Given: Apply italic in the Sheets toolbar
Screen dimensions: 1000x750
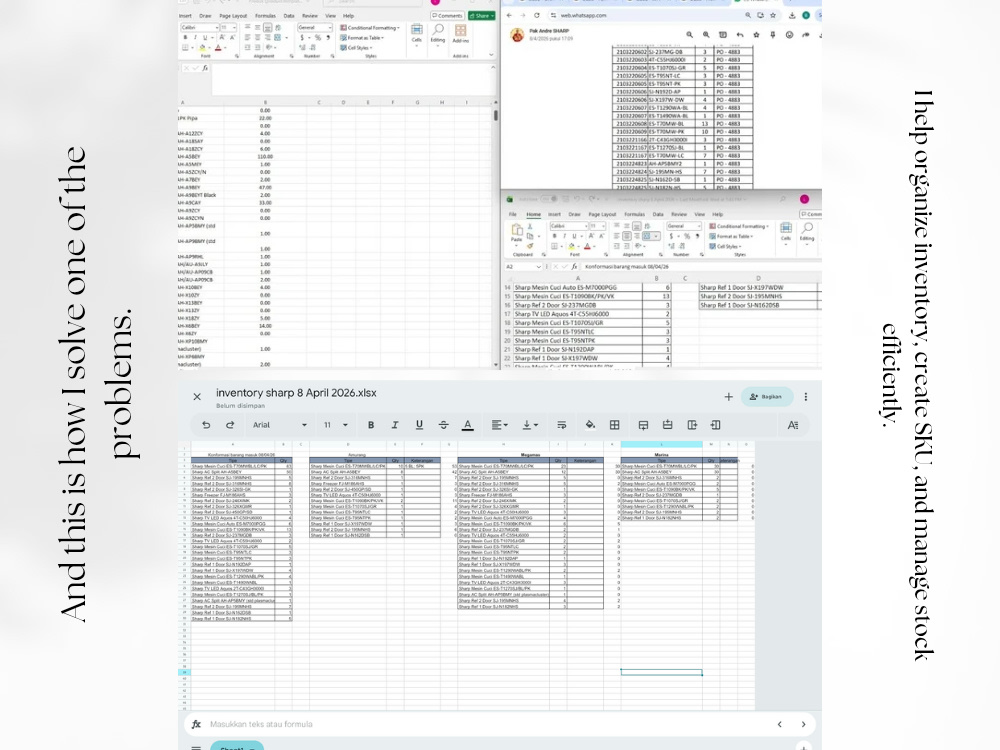Looking at the screenshot, I should 395,425.
